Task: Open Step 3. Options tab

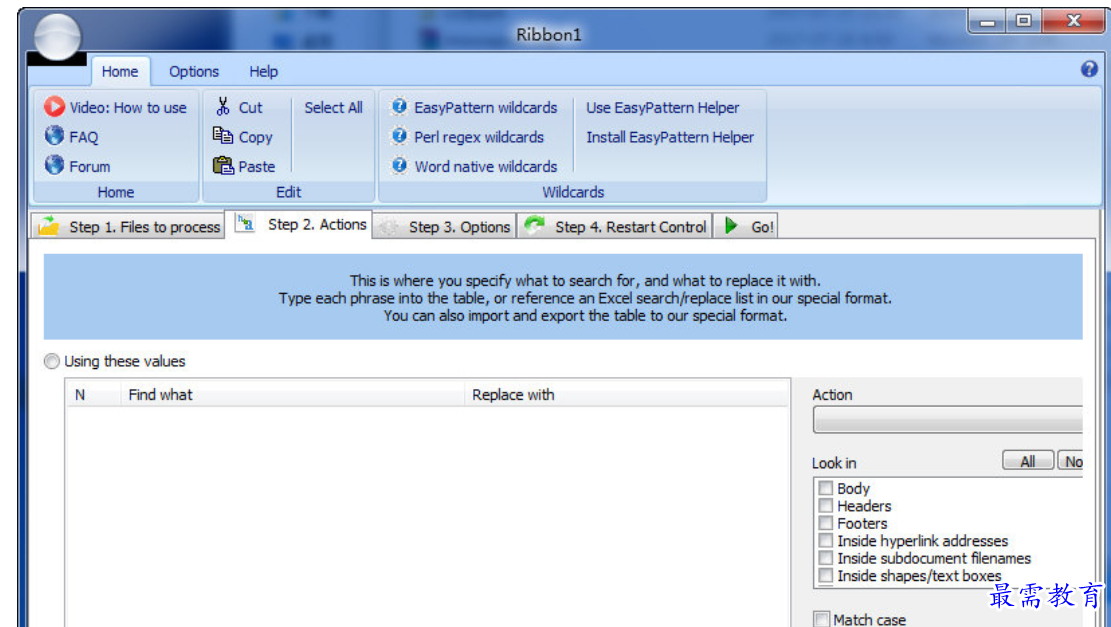Action: [444, 227]
